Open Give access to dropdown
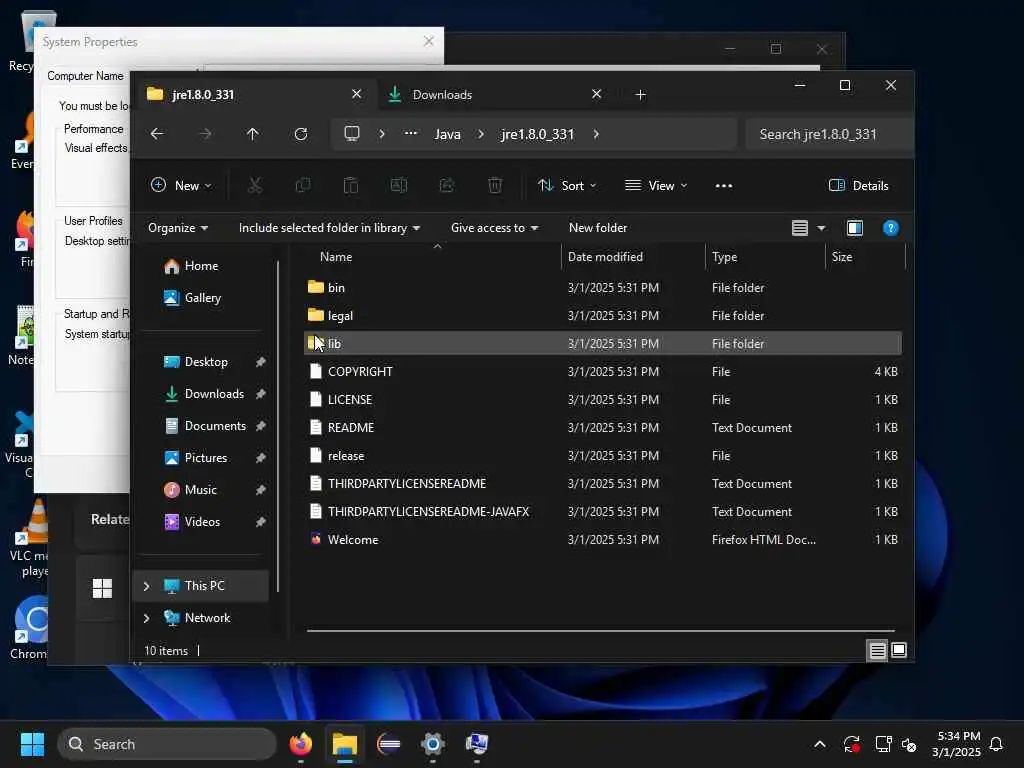 click(494, 228)
